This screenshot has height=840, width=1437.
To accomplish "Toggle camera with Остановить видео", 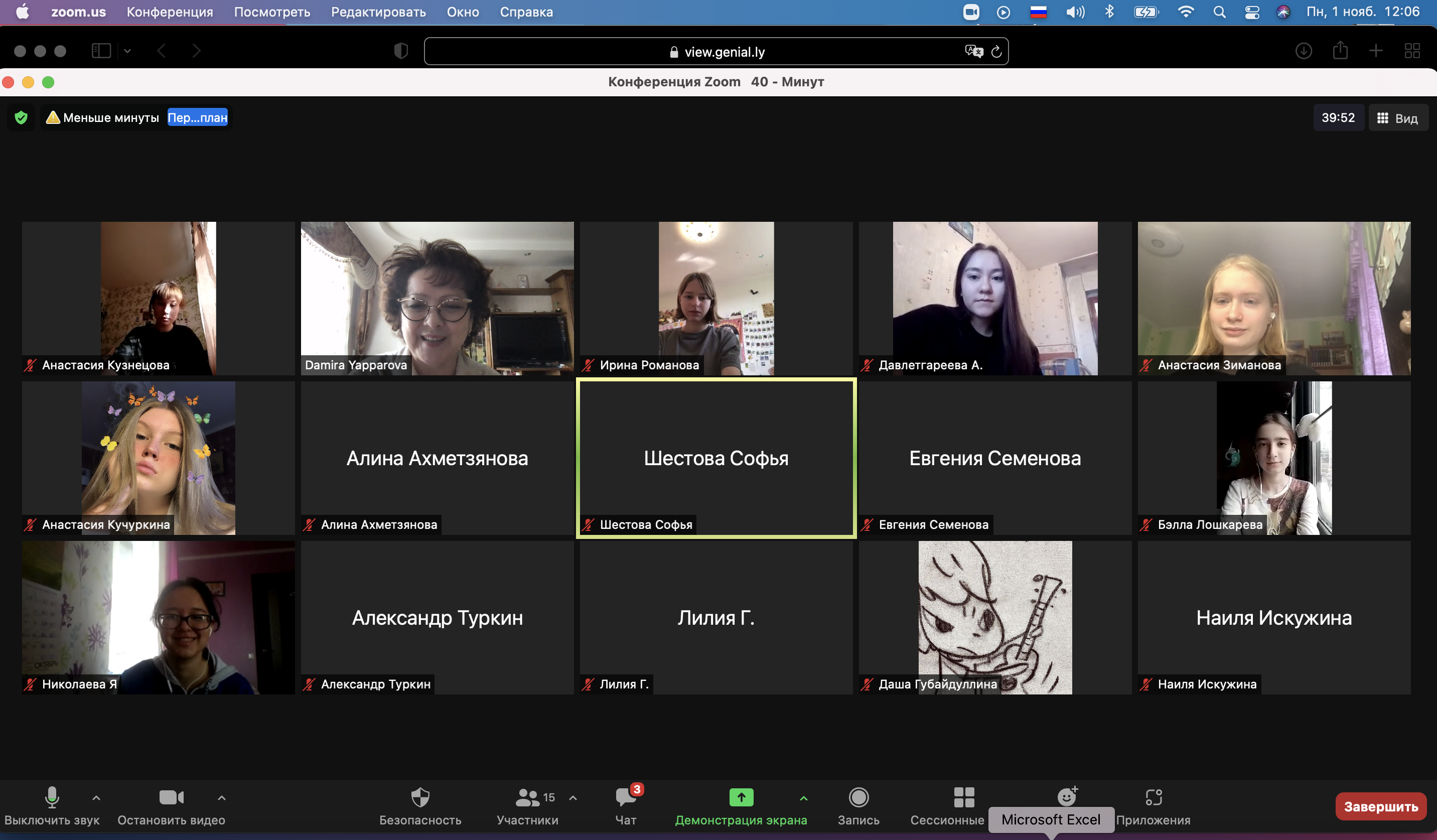I will [171, 797].
